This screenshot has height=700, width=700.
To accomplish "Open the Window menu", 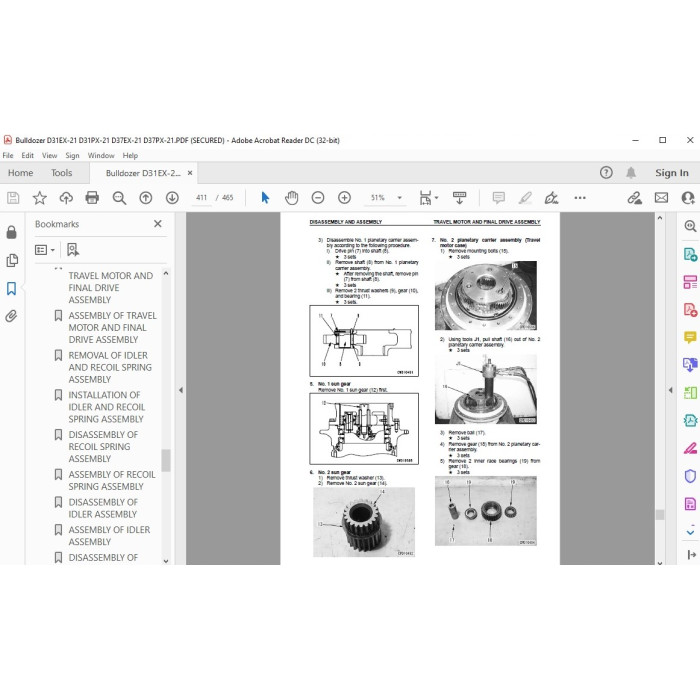I will coord(101,155).
